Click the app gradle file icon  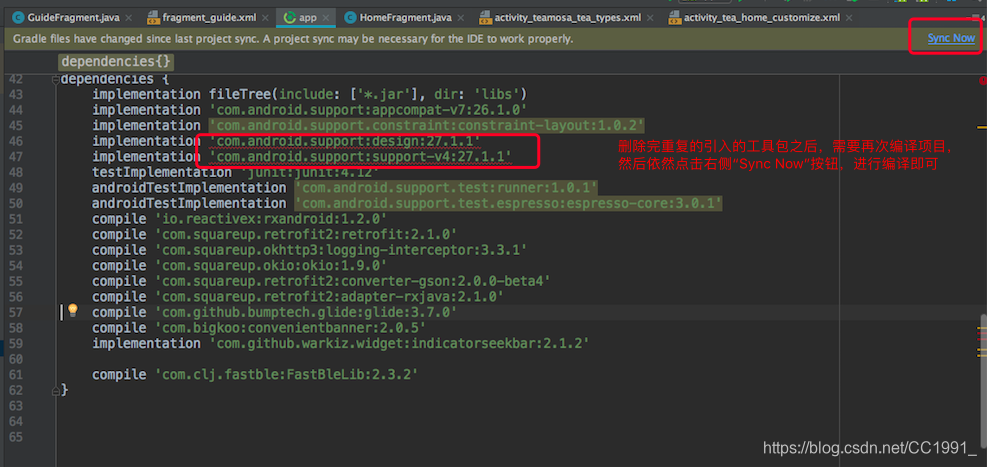pos(290,18)
